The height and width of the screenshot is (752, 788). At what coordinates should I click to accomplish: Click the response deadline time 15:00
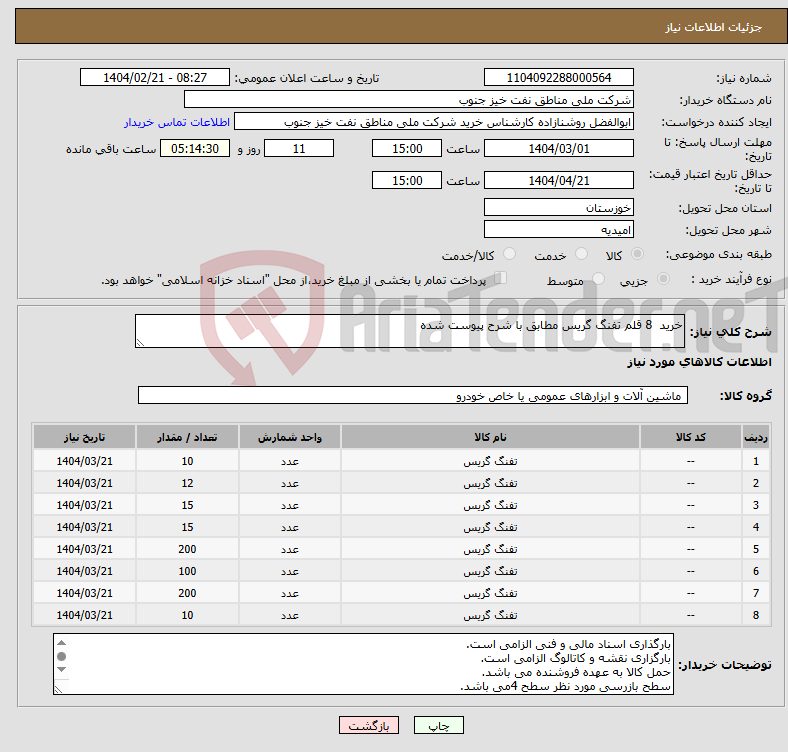point(407,148)
